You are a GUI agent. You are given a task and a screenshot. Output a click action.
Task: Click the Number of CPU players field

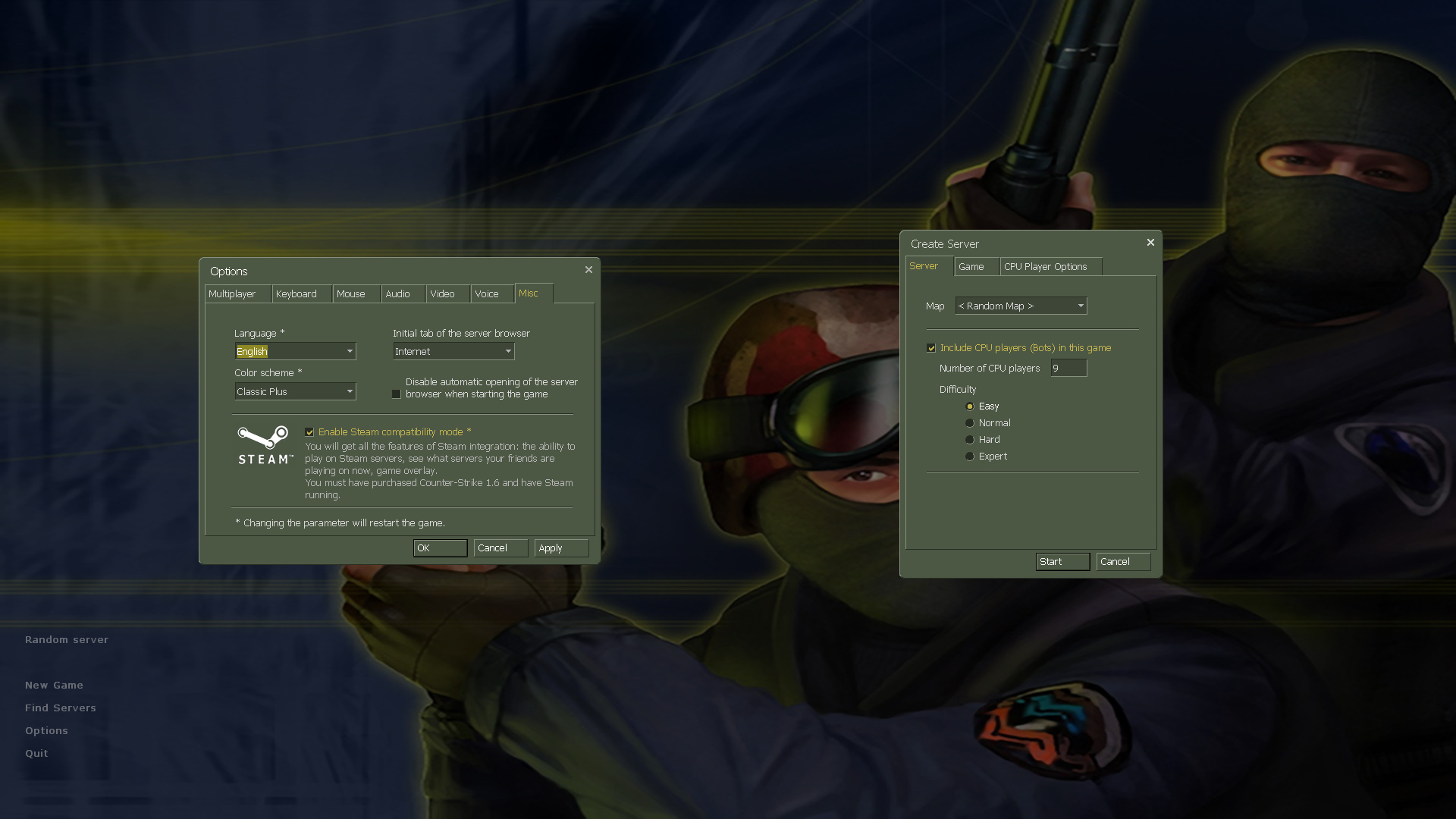[1068, 369]
